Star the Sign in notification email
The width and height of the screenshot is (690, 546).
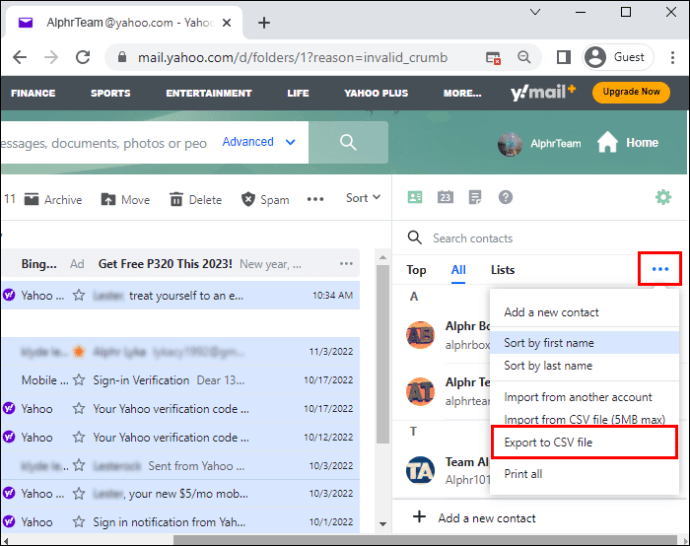click(79, 522)
